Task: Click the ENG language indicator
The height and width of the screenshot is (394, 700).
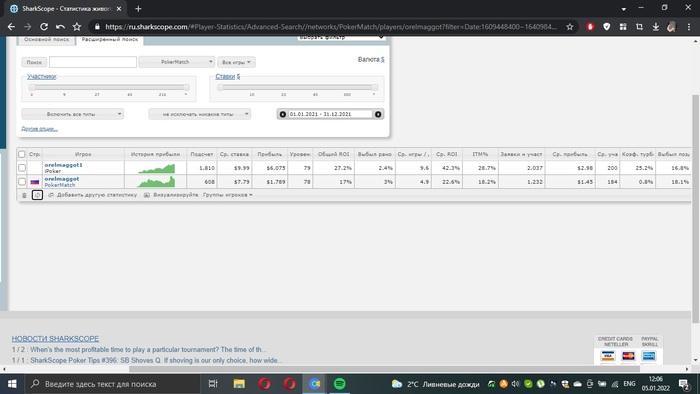Action: (x=629, y=384)
